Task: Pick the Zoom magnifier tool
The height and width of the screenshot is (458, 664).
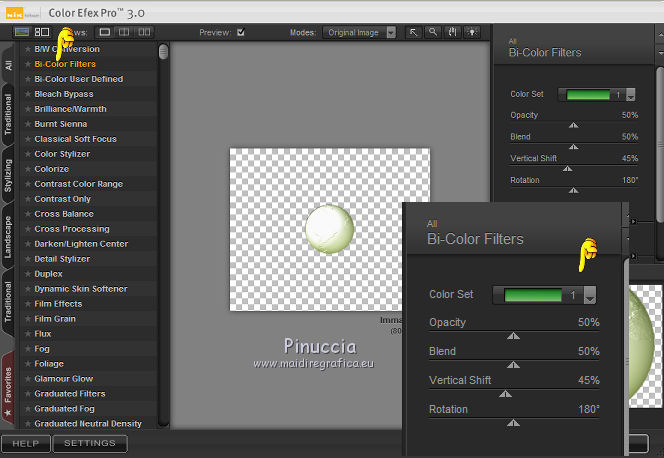Action: (433, 32)
